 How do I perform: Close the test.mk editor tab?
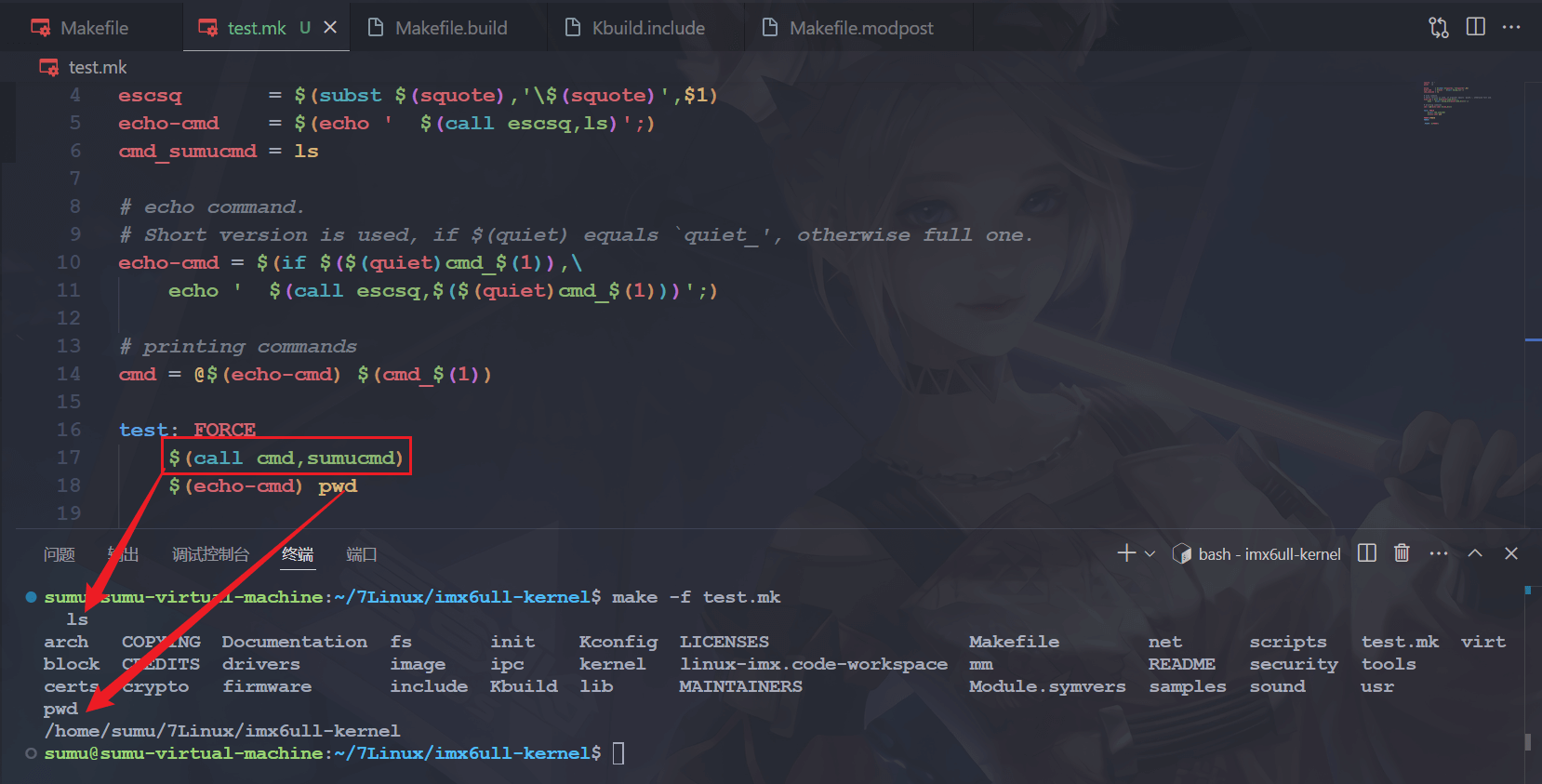pyautogui.click(x=330, y=28)
